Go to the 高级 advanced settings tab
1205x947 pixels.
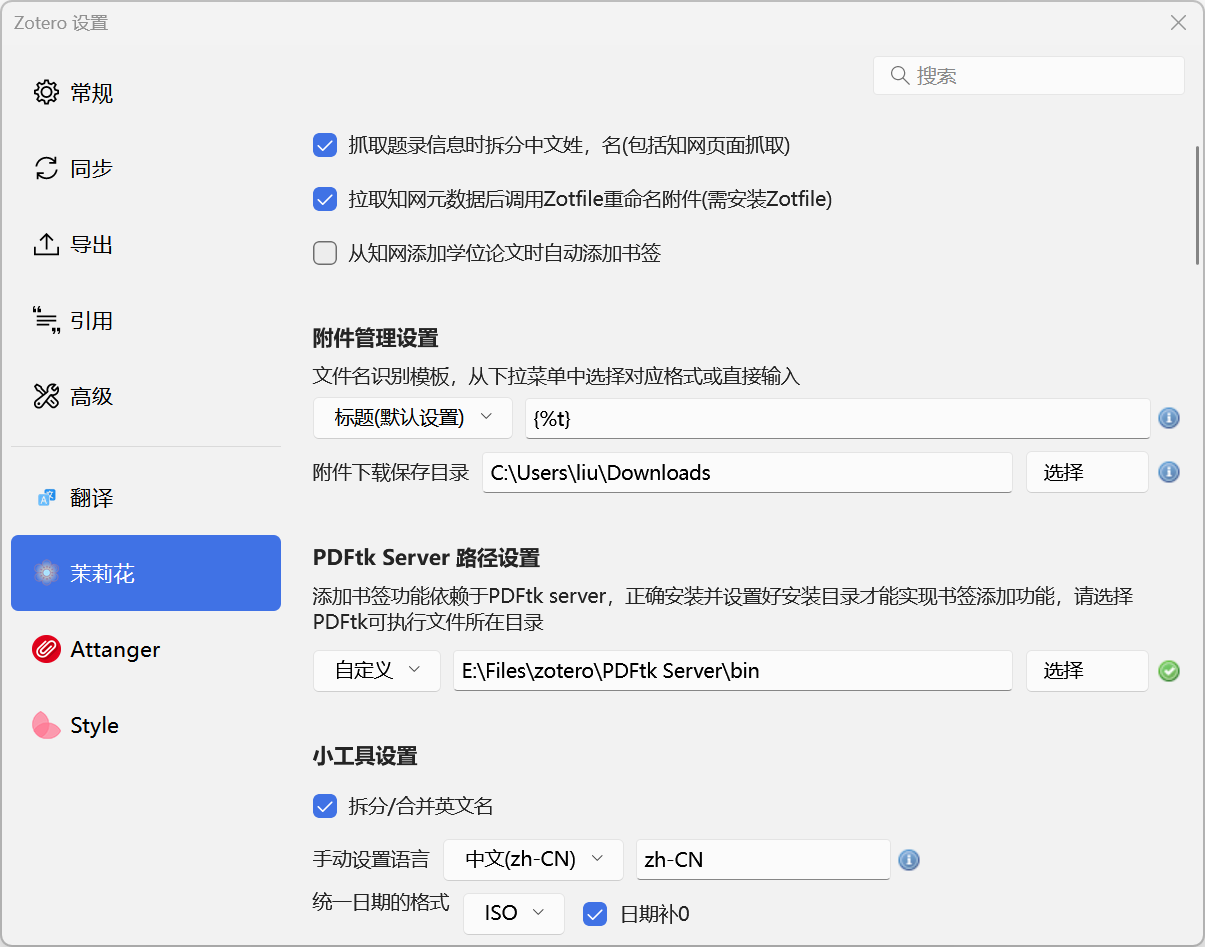[x=146, y=396]
